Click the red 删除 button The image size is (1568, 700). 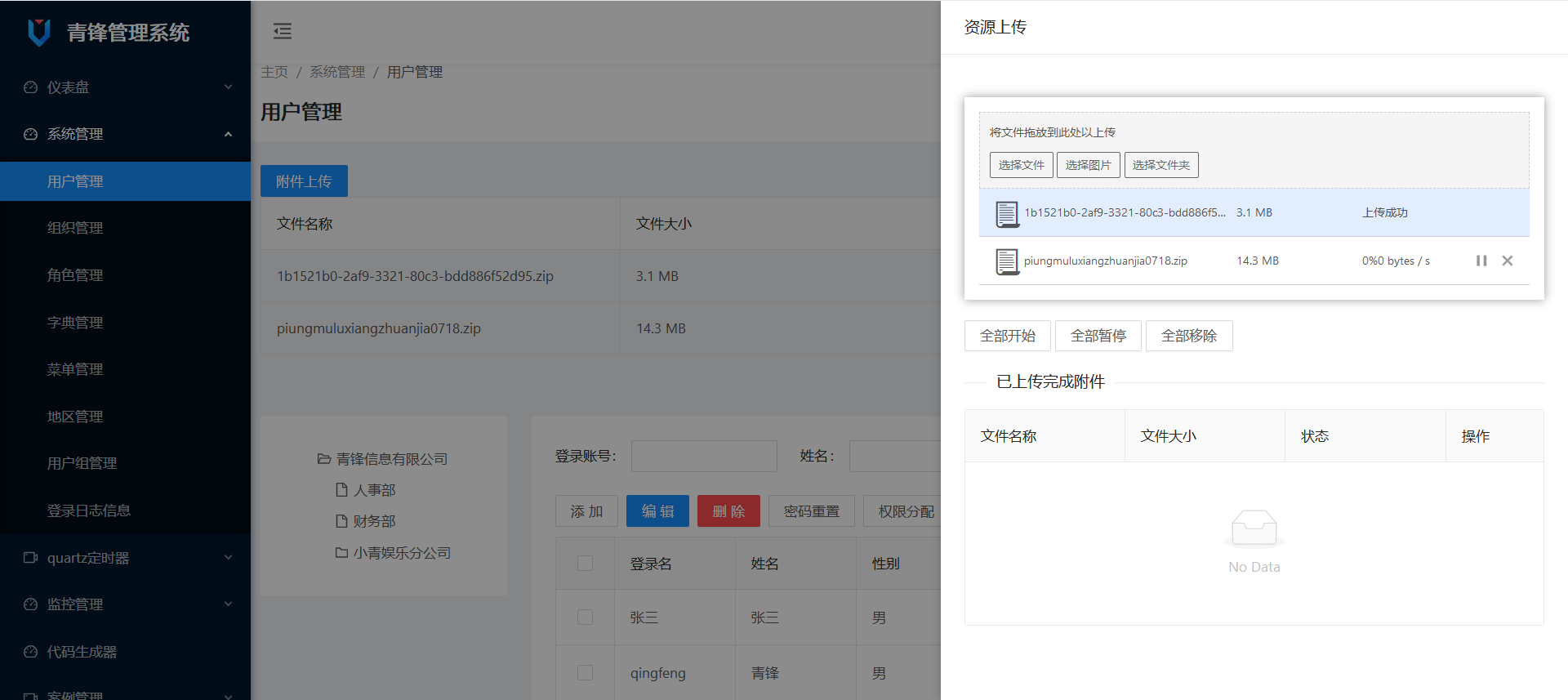728,511
